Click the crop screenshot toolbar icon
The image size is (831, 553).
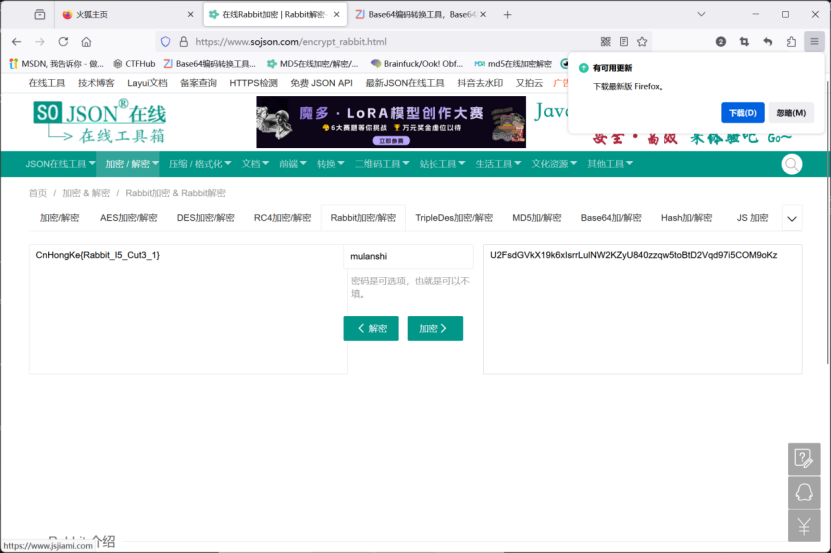[744, 42]
